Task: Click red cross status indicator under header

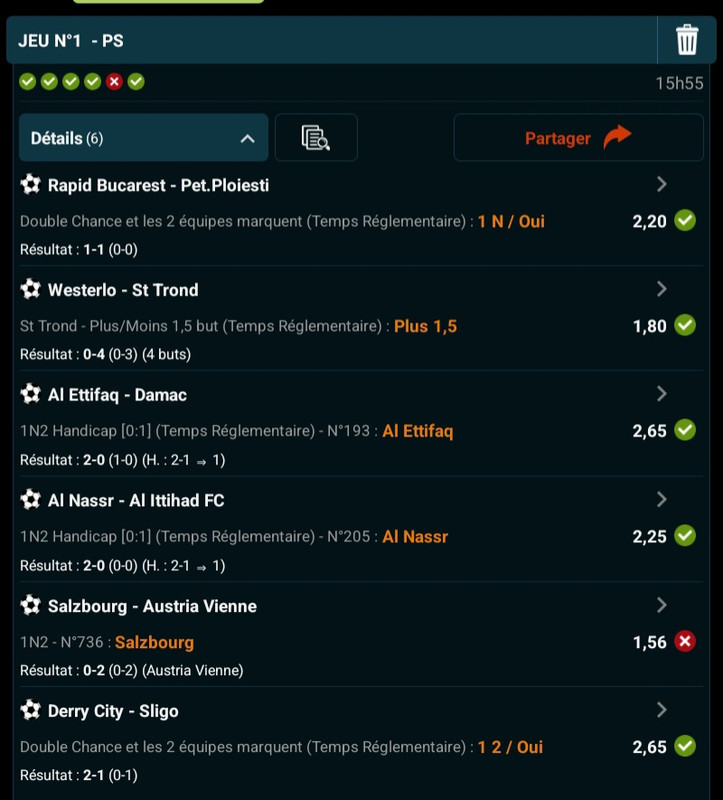Action: pyautogui.click(x=114, y=82)
